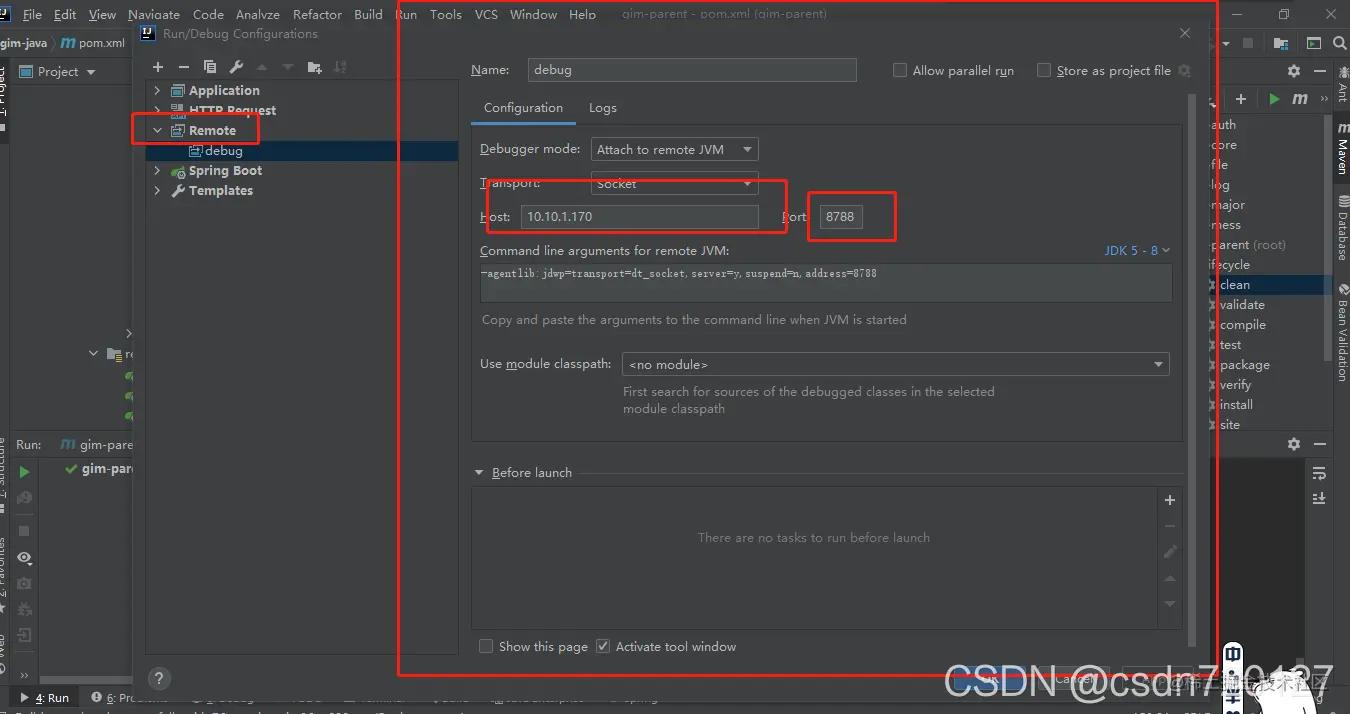1350x714 pixels.
Task: Open Maven panel settings gear
Action: 1294,71
